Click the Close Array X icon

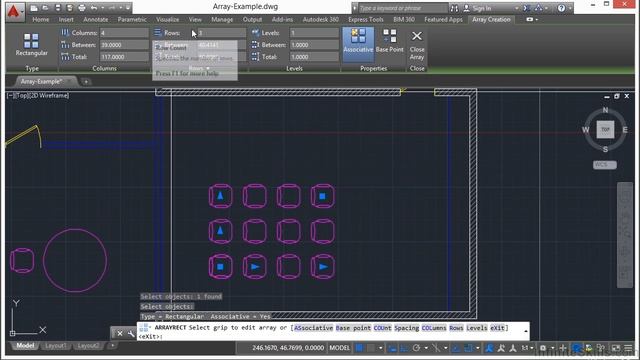pyautogui.click(x=417, y=36)
